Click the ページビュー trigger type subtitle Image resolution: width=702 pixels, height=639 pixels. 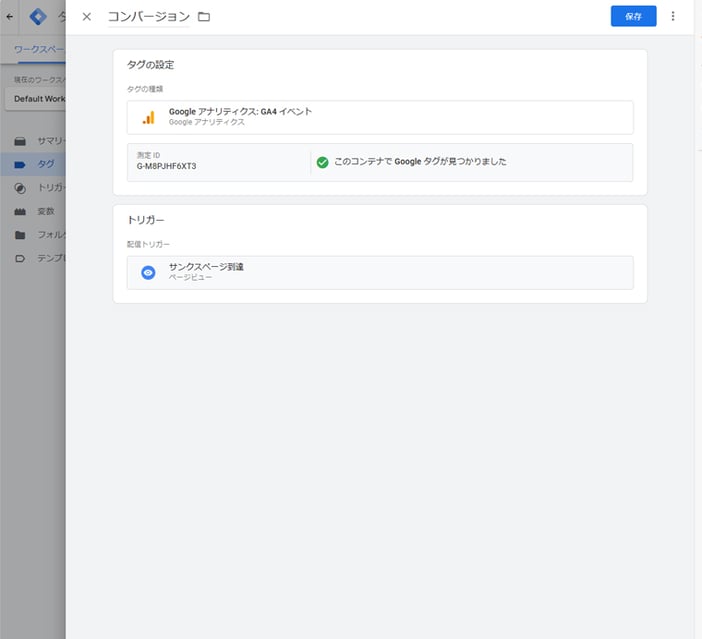click(x=190, y=277)
